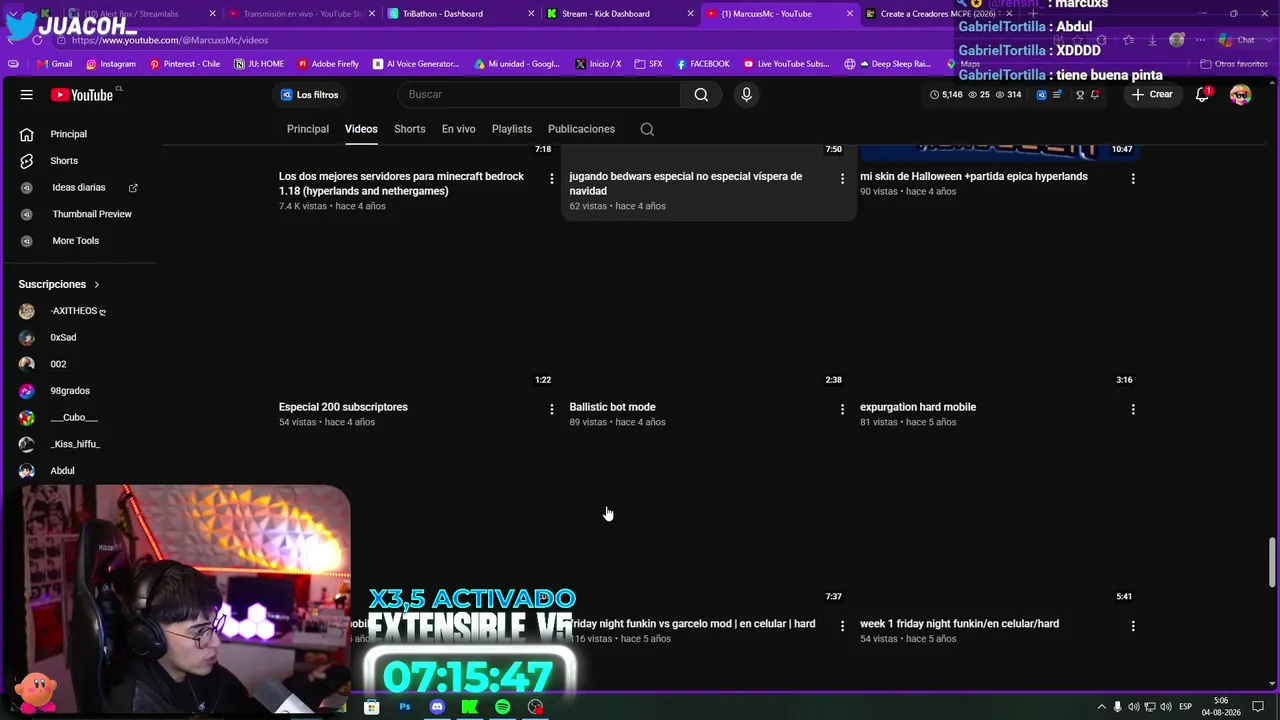The image size is (1280, 720).
Task: Click the browser address bar URL
Action: click(170, 40)
